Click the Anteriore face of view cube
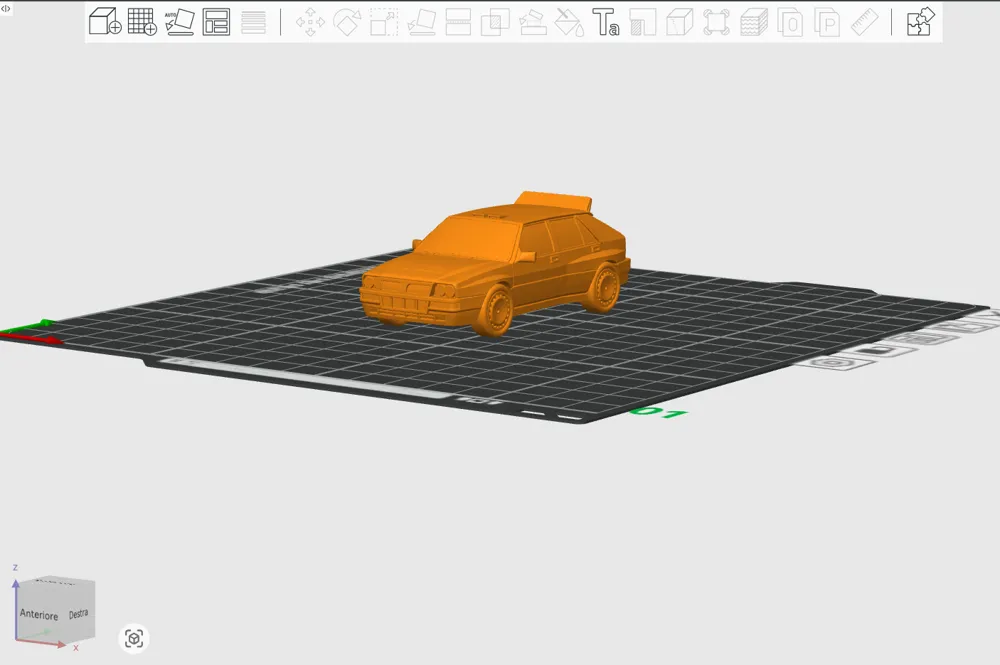 tap(39, 615)
